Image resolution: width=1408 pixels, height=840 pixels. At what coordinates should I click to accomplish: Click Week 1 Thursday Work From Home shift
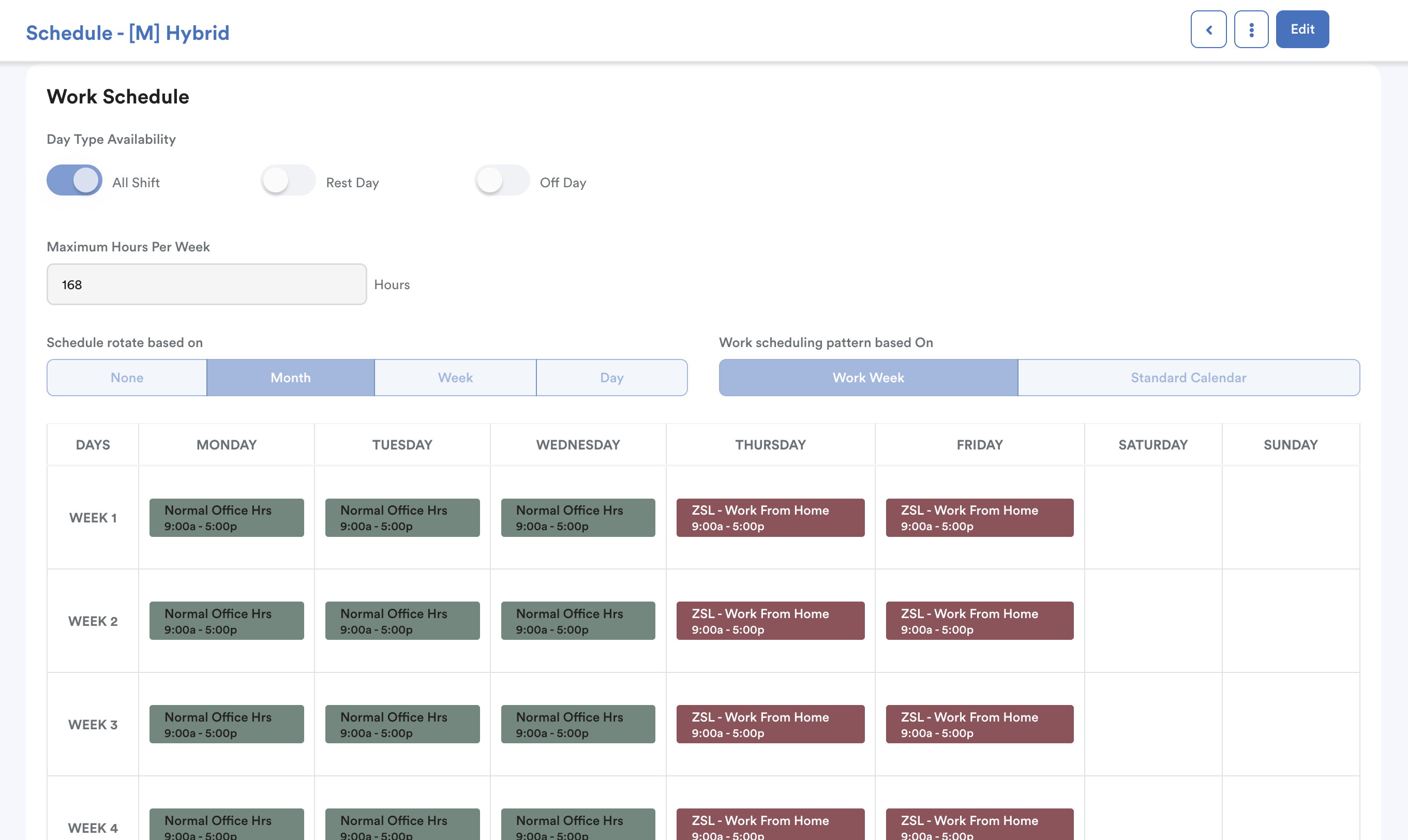tap(770, 517)
